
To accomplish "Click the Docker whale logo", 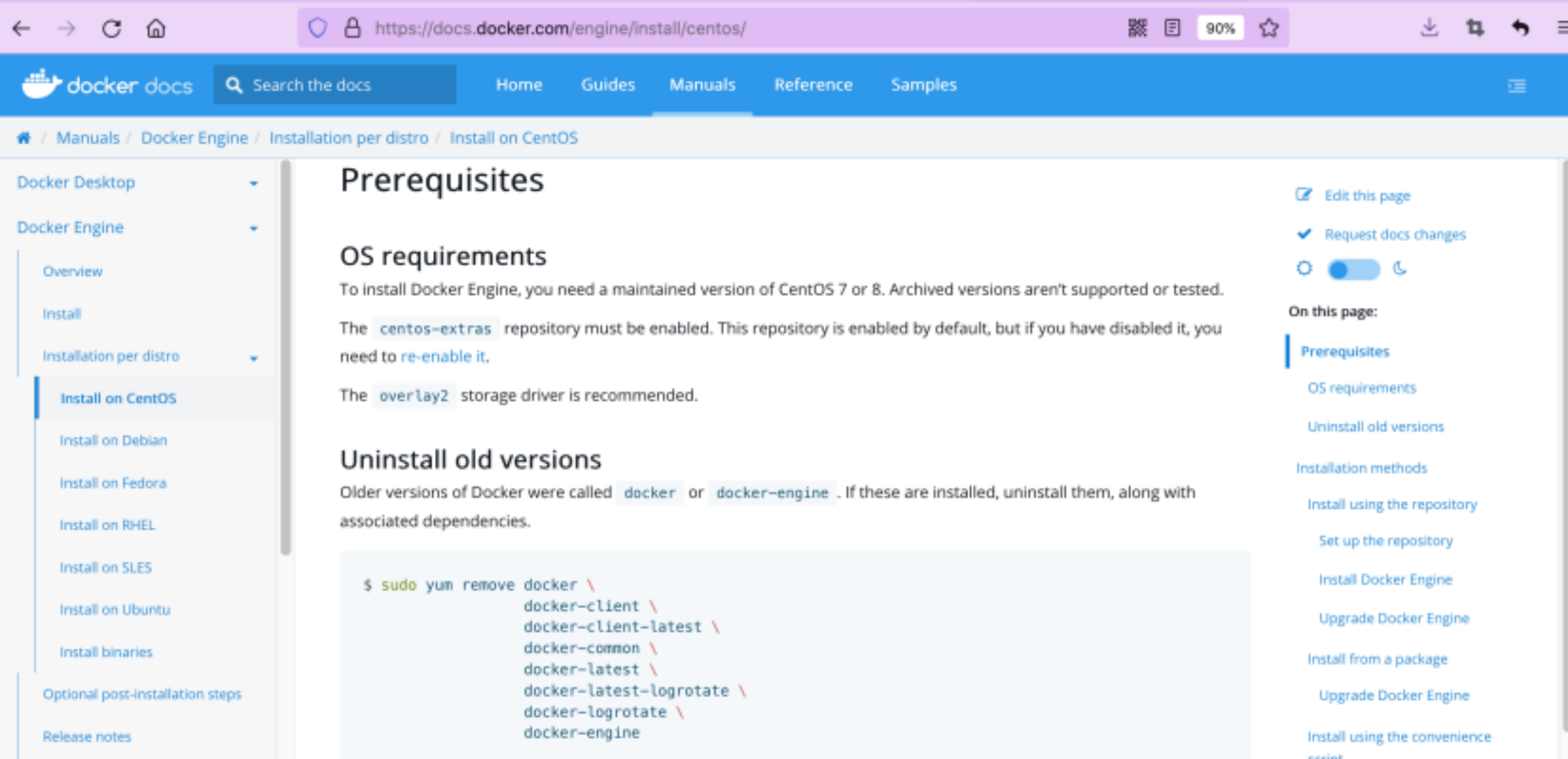I will 42,84.
